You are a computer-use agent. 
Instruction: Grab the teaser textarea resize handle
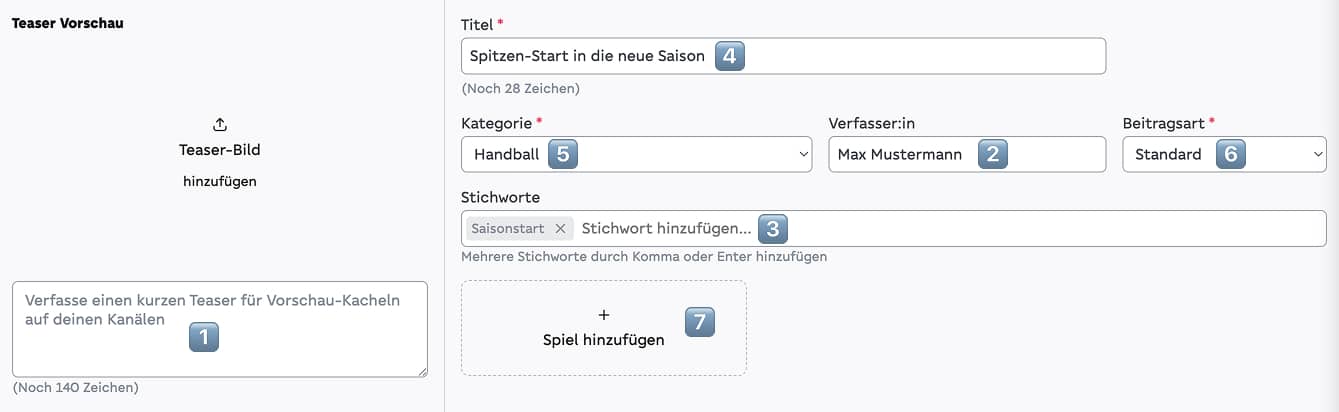pyautogui.click(x=422, y=371)
